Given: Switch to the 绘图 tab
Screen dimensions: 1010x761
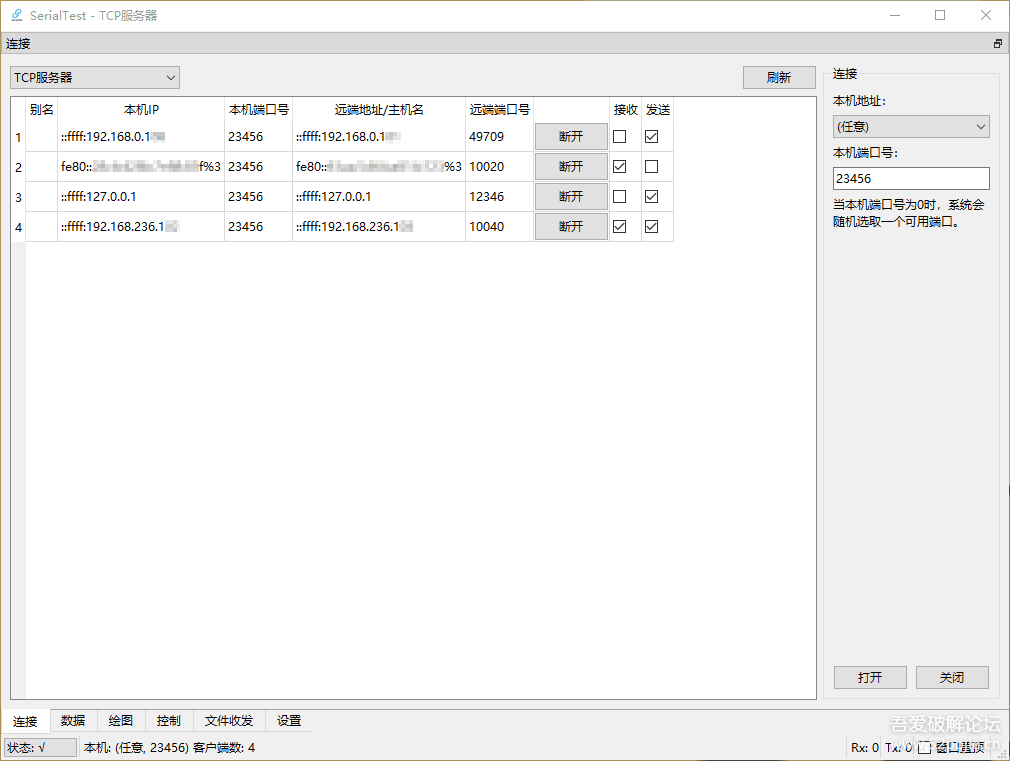Looking at the screenshot, I should click(x=120, y=721).
